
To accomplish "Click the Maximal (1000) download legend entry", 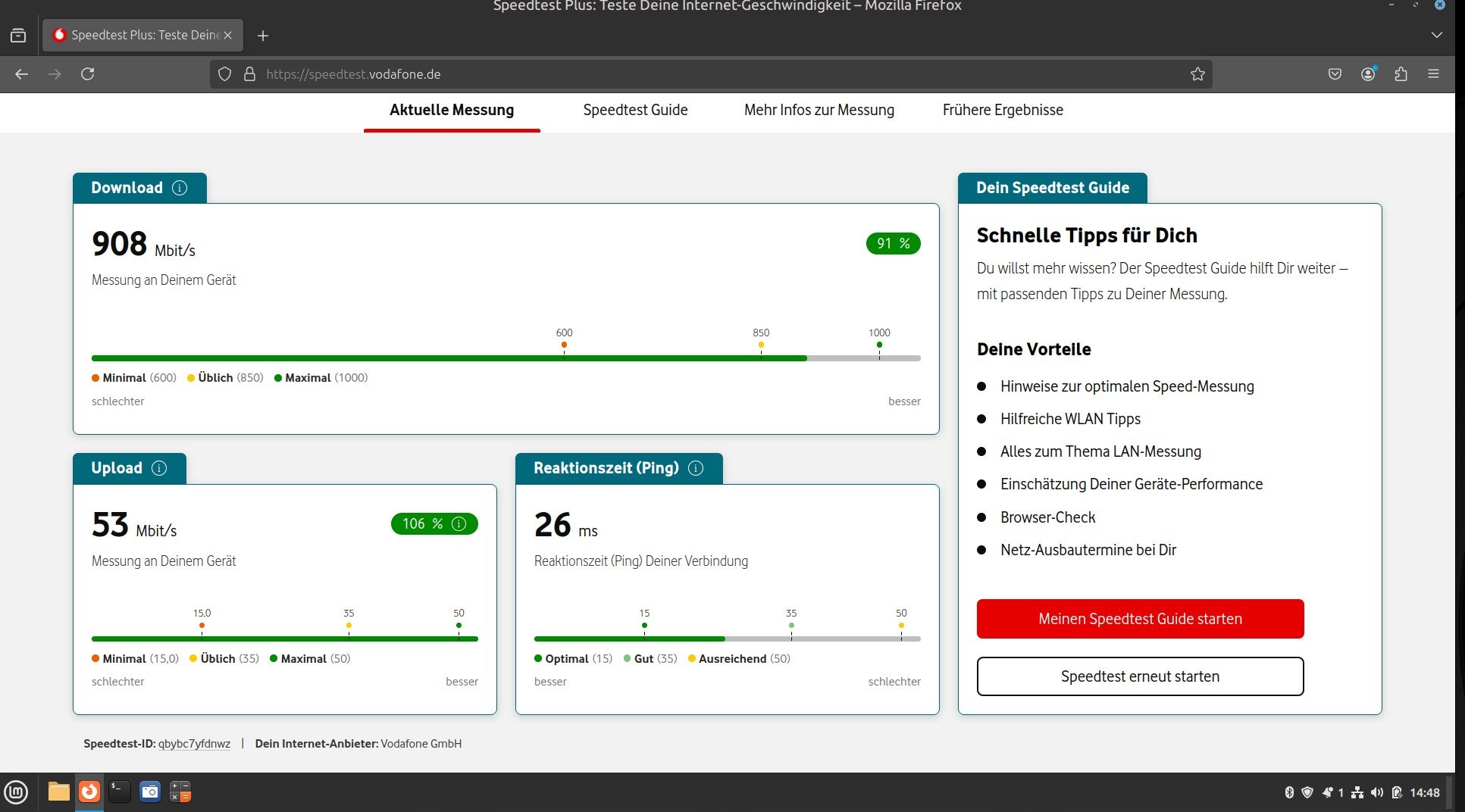I will pyautogui.click(x=321, y=378).
